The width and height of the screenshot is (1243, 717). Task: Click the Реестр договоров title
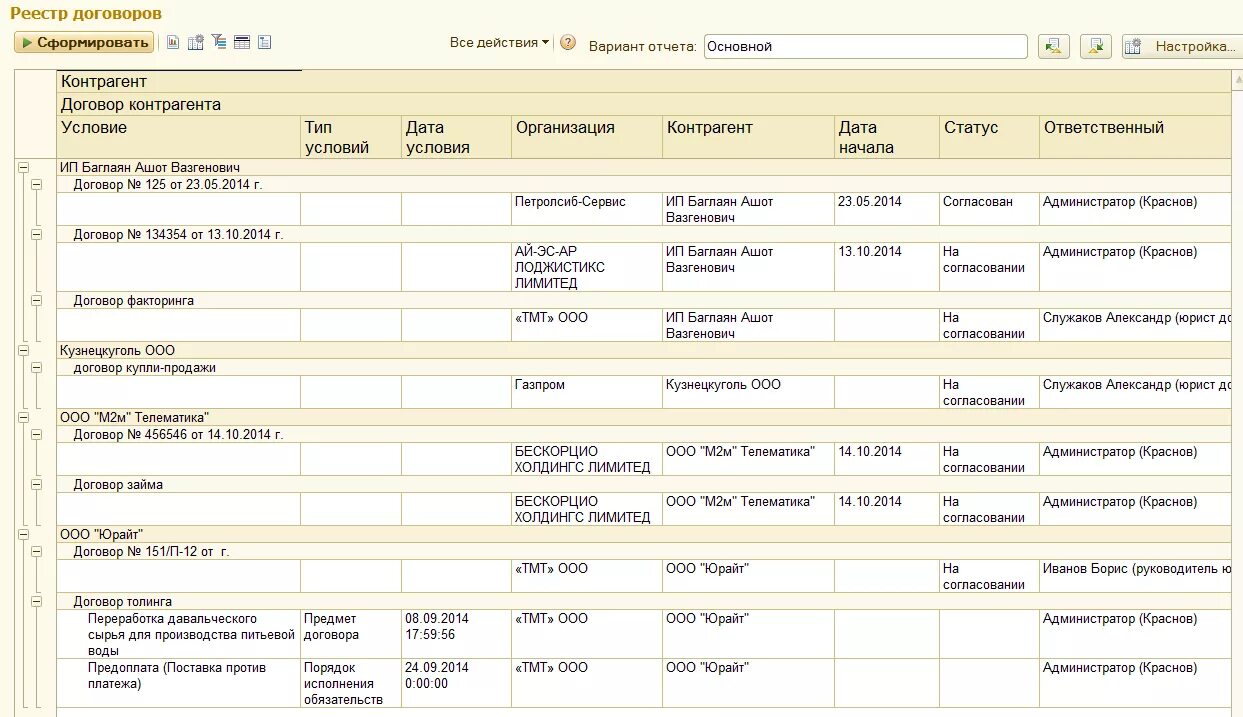[x=86, y=14]
